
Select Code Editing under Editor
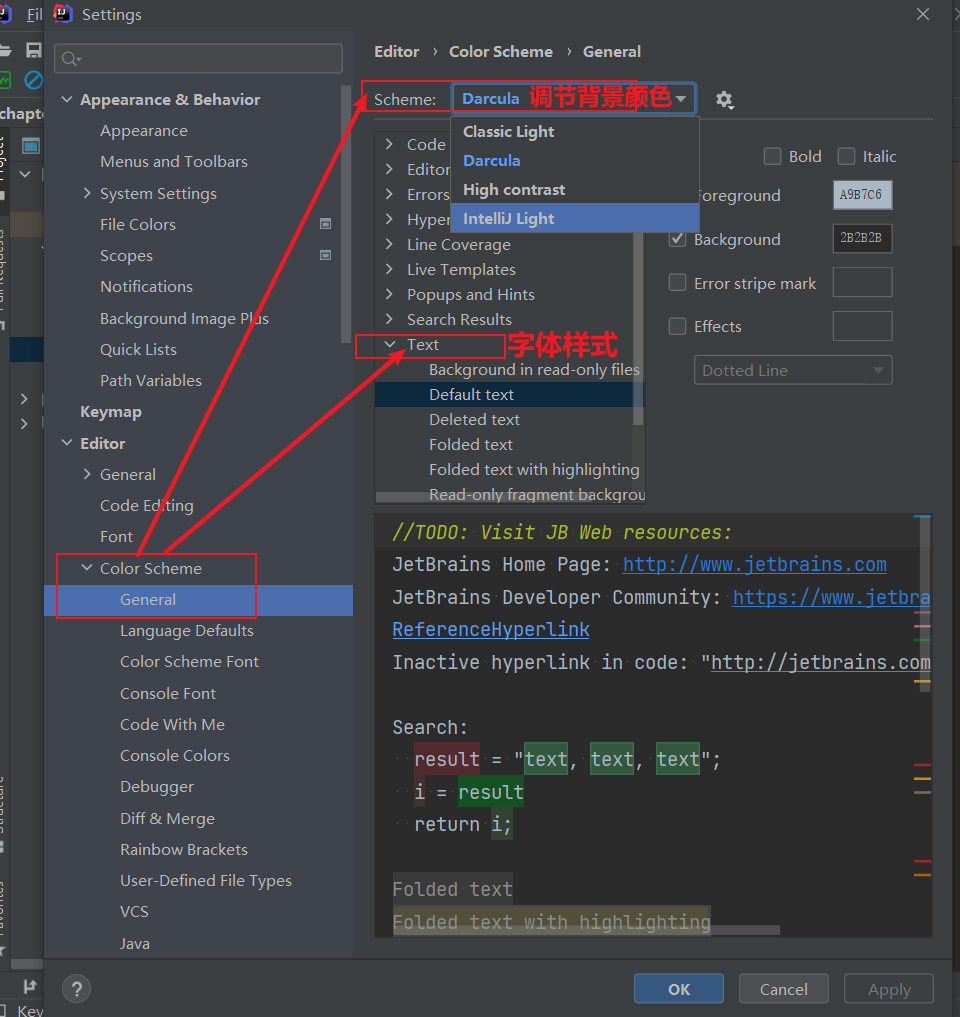pyautogui.click(x=147, y=506)
